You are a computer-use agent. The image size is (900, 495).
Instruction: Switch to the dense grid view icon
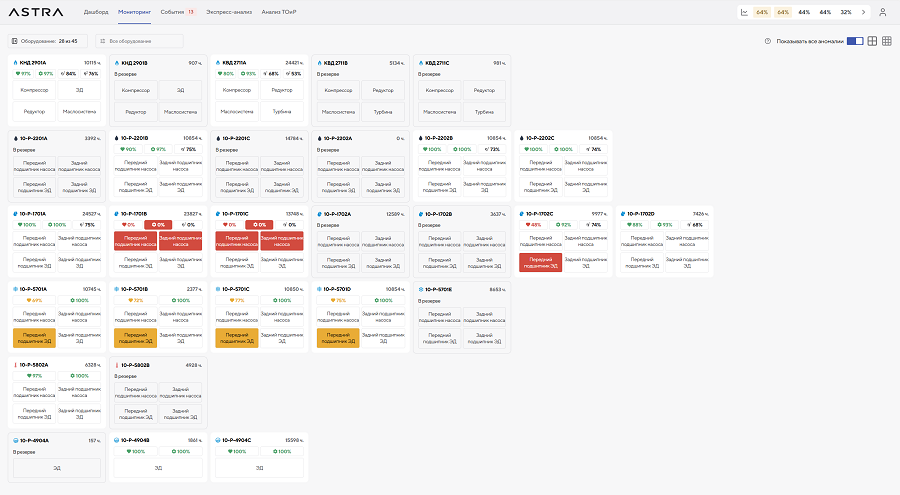[886, 41]
